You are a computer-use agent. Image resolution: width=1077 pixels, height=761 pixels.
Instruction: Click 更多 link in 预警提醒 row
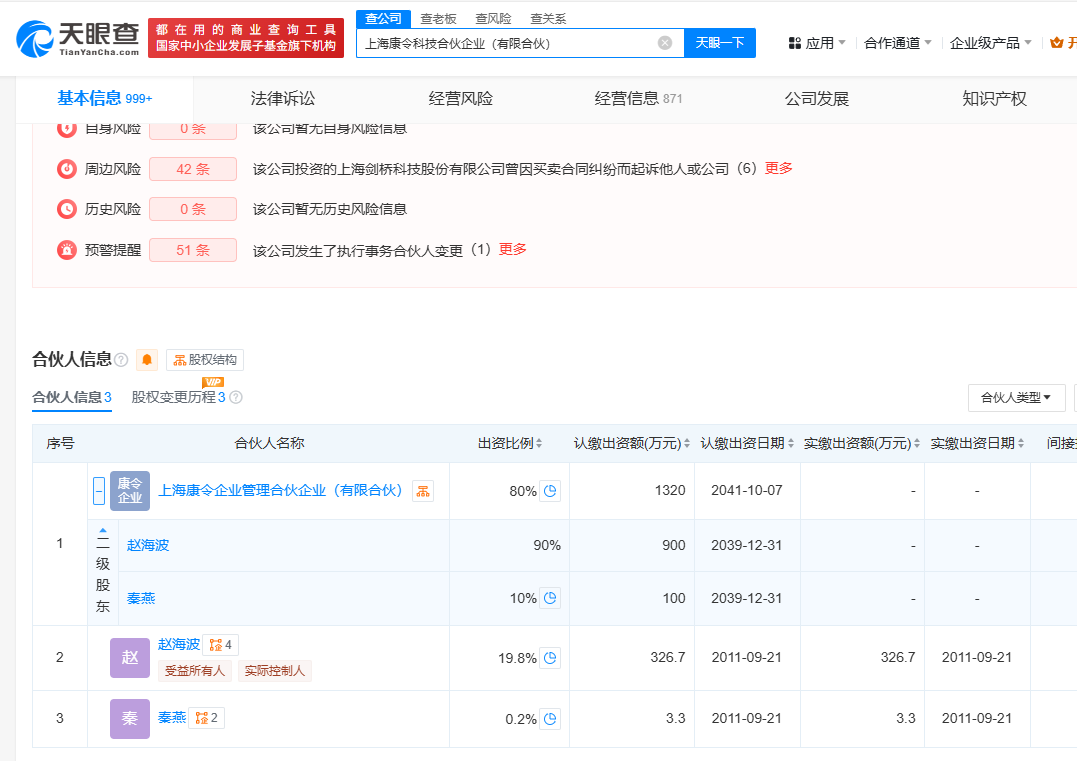[x=512, y=249]
